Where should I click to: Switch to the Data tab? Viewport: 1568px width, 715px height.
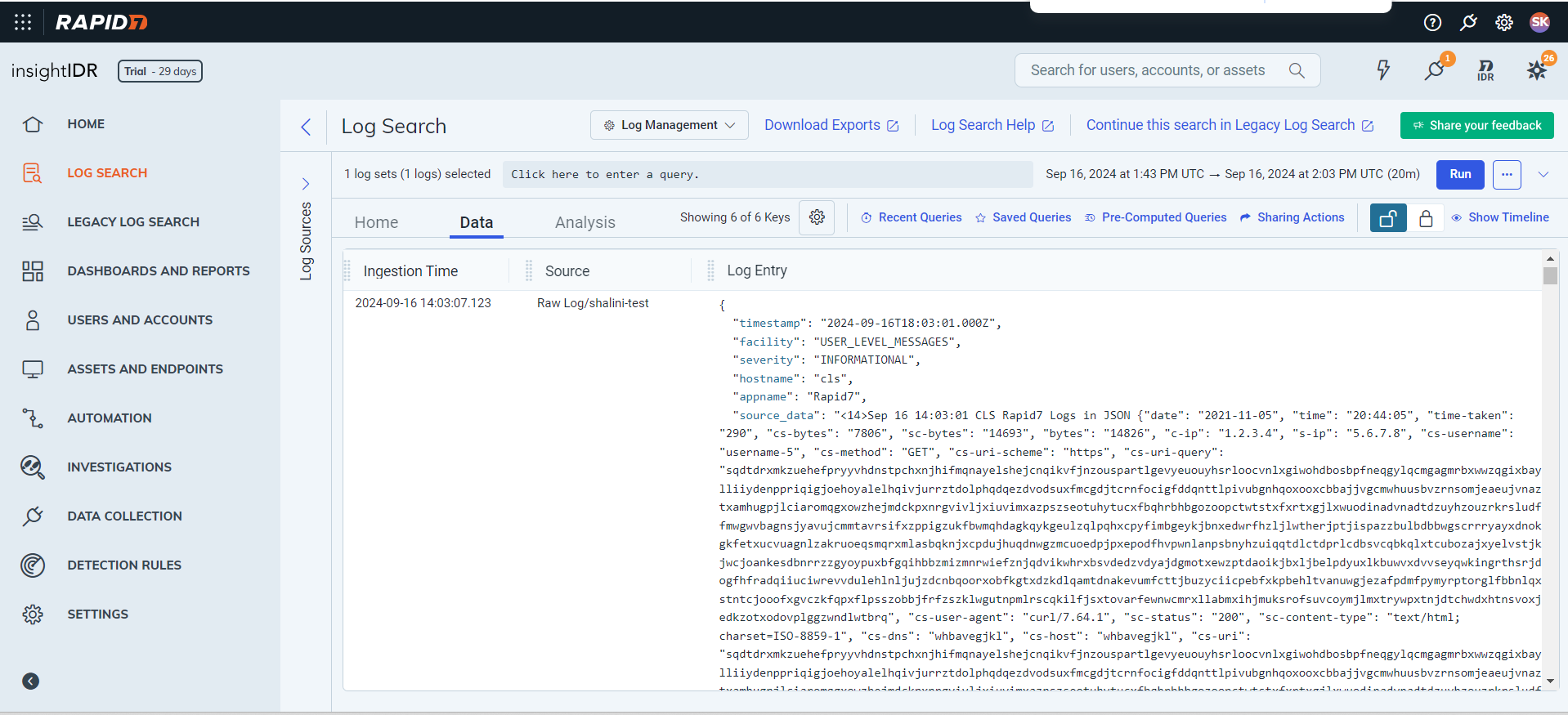pos(477,222)
